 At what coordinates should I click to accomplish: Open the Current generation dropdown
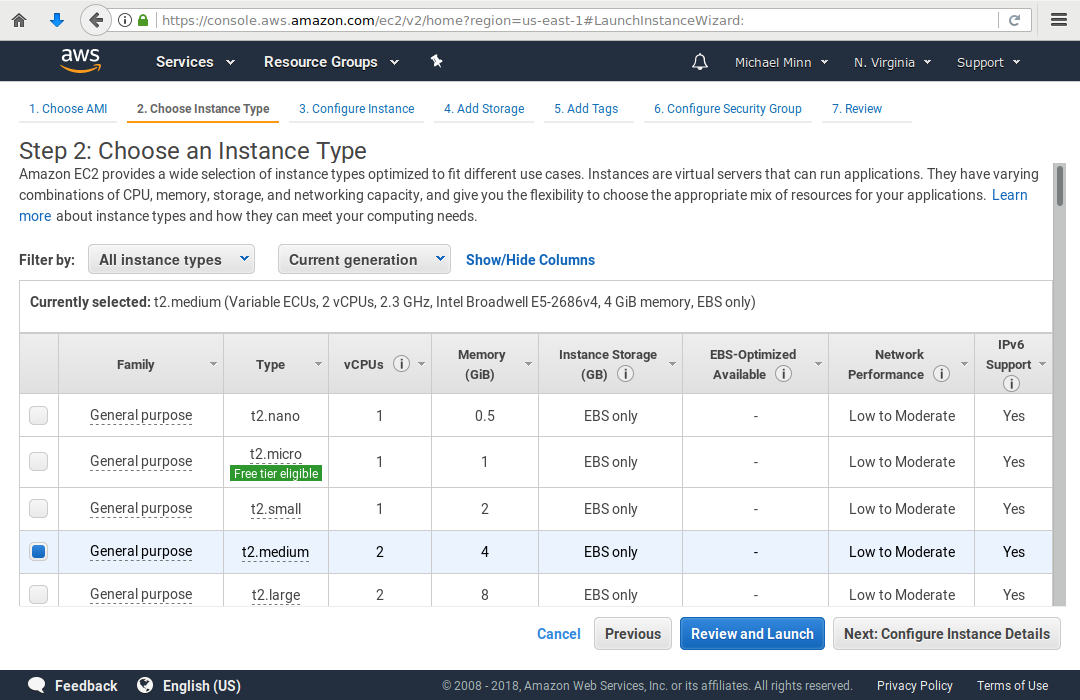(x=364, y=259)
